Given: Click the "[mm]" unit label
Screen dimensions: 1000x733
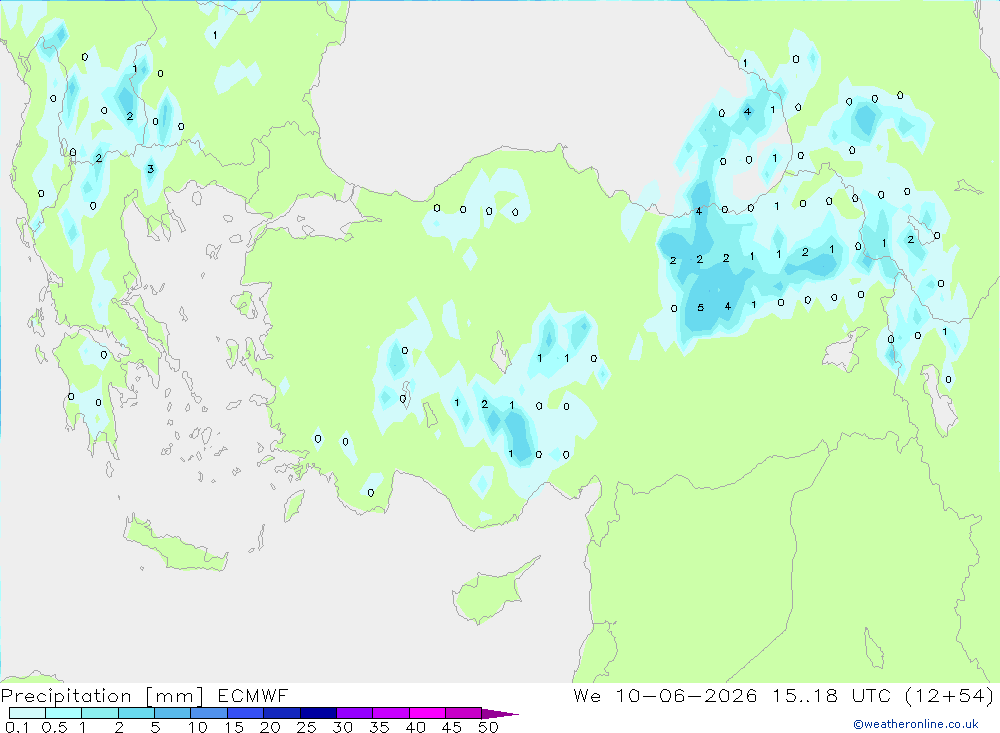Looking at the screenshot, I should [174, 696].
